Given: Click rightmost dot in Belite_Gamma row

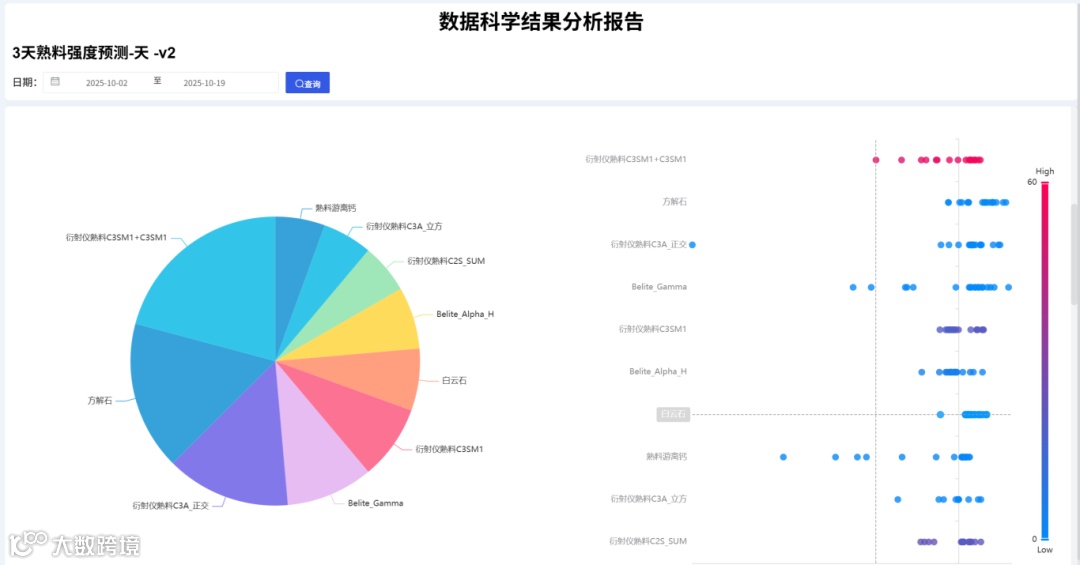Looking at the screenshot, I should pyautogui.click(x=1008, y=287).
